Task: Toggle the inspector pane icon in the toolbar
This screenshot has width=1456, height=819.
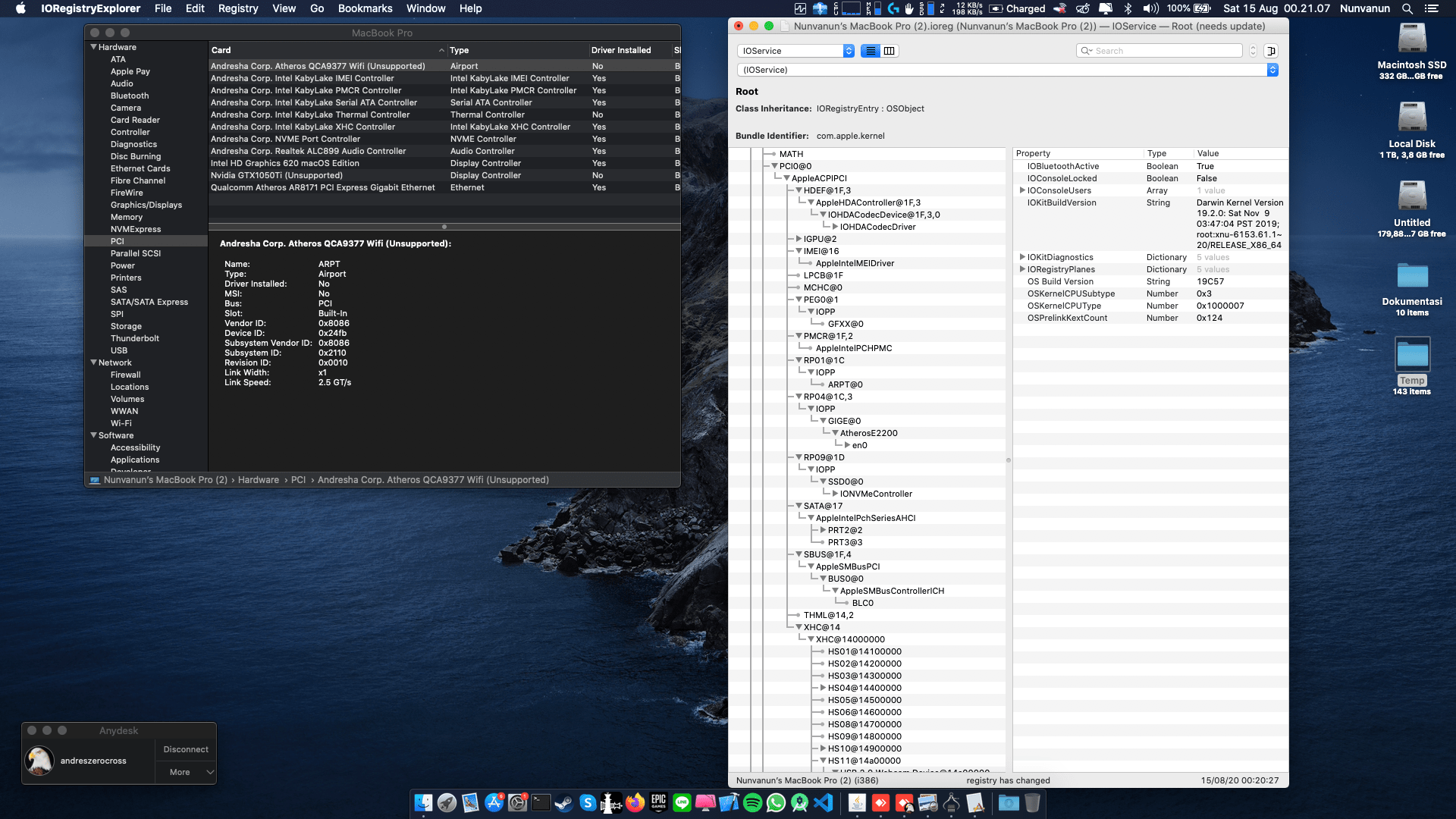Action: click(1272, 50)
